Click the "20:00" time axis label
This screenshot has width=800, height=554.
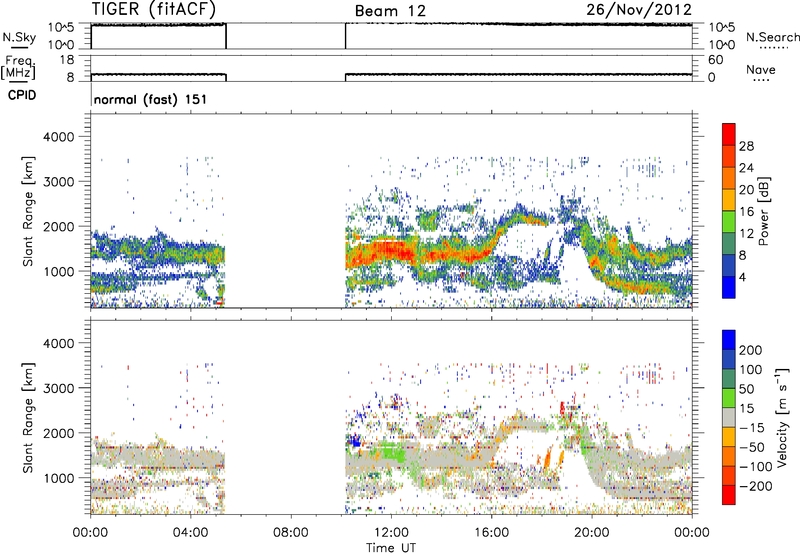592,533
